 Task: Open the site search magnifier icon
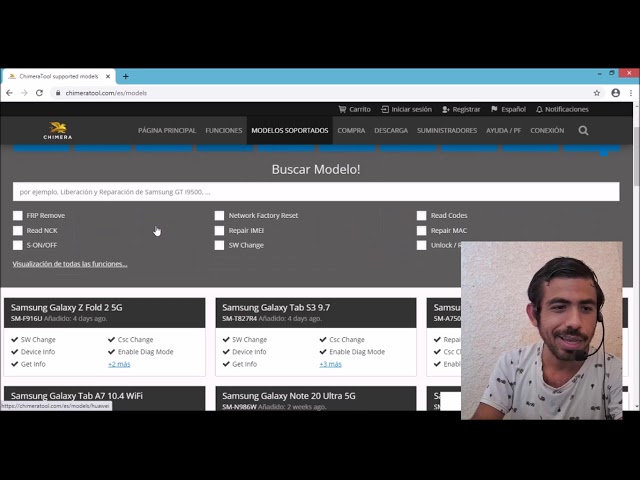pyautogui.click(x=583, y=131)
